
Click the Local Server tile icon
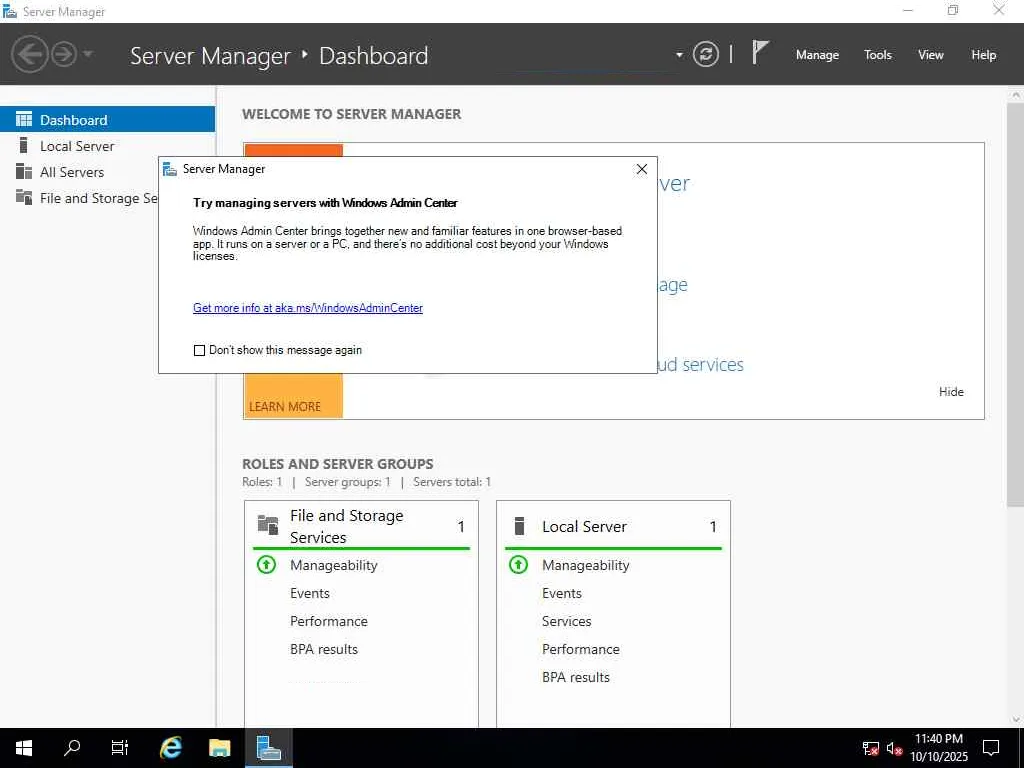click(519, 526)
